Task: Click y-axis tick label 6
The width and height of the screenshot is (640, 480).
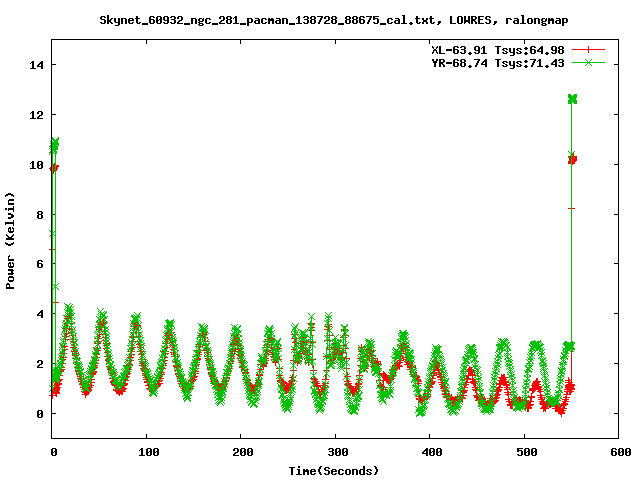Action: click(40, 264)
